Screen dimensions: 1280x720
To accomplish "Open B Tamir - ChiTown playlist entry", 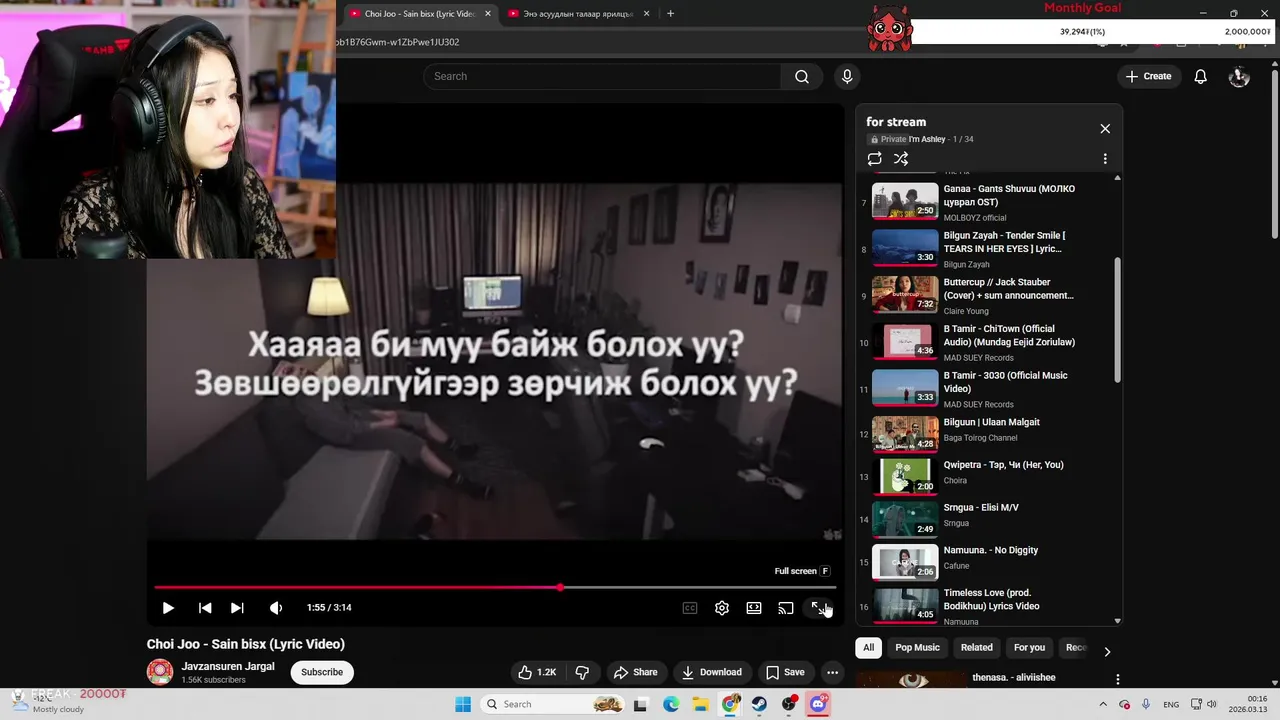I will coord(987,342).
